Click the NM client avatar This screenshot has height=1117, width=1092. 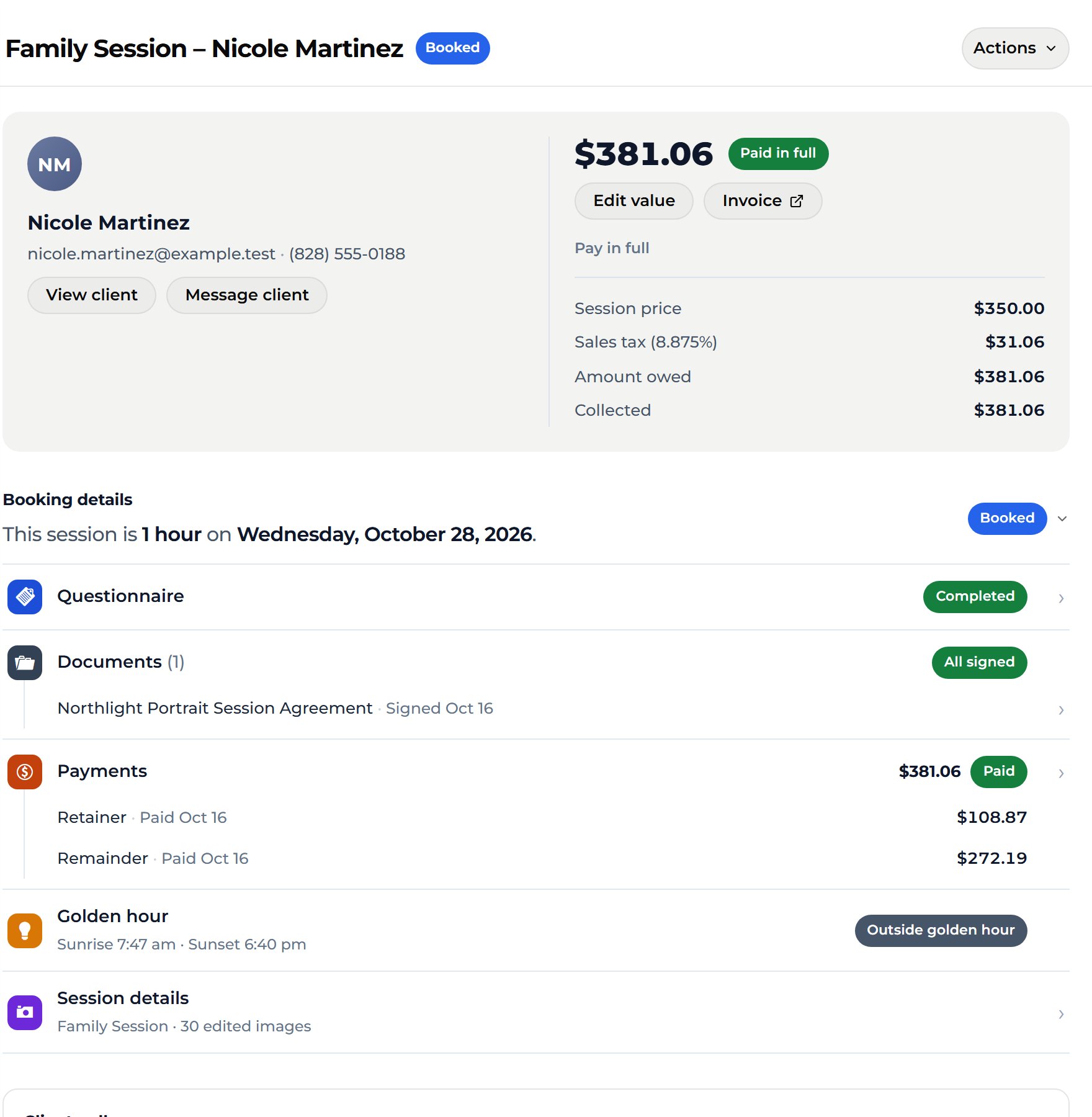[x=55, y=164]
